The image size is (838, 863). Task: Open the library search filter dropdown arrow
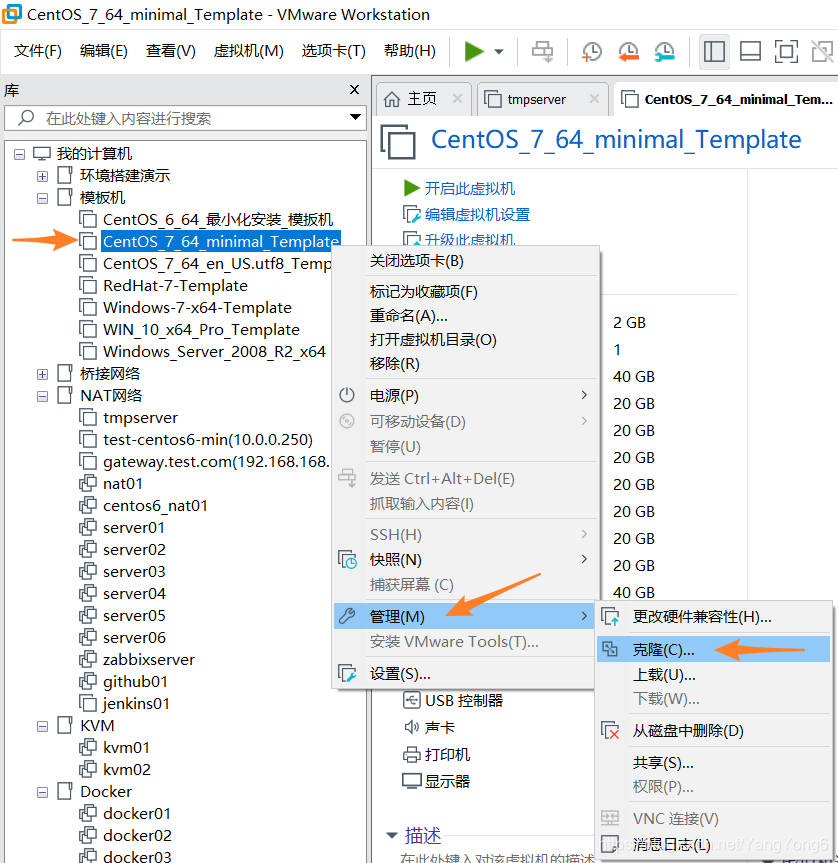click(355, 117)
